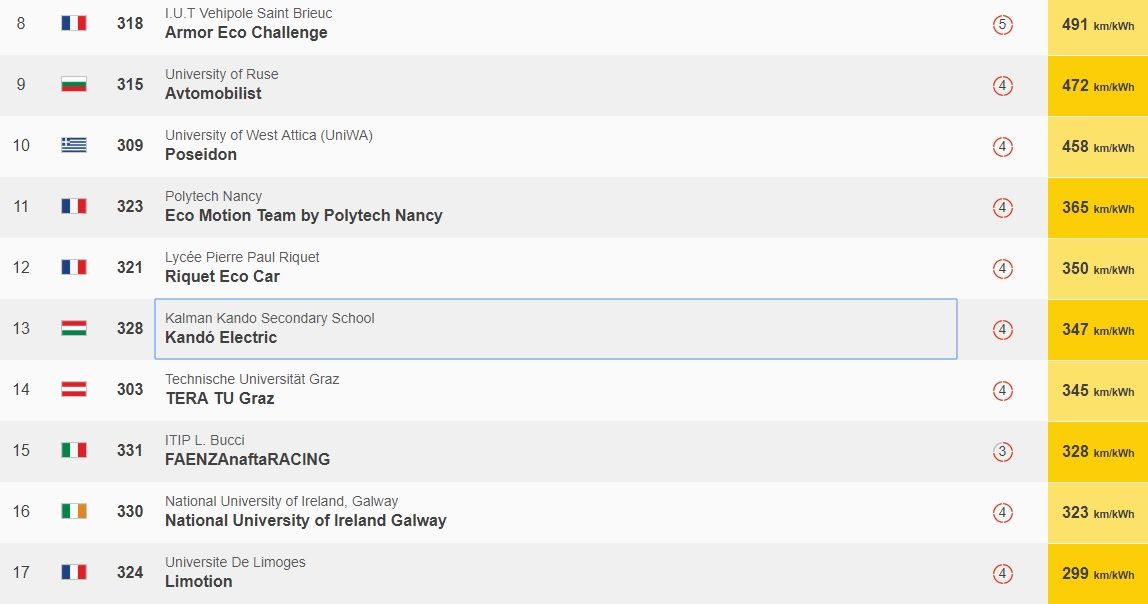Click the French flag for Armor Eco Challenge
Image resolution: width=1148 pixels, height=604 pixels.
pos(74,23)
